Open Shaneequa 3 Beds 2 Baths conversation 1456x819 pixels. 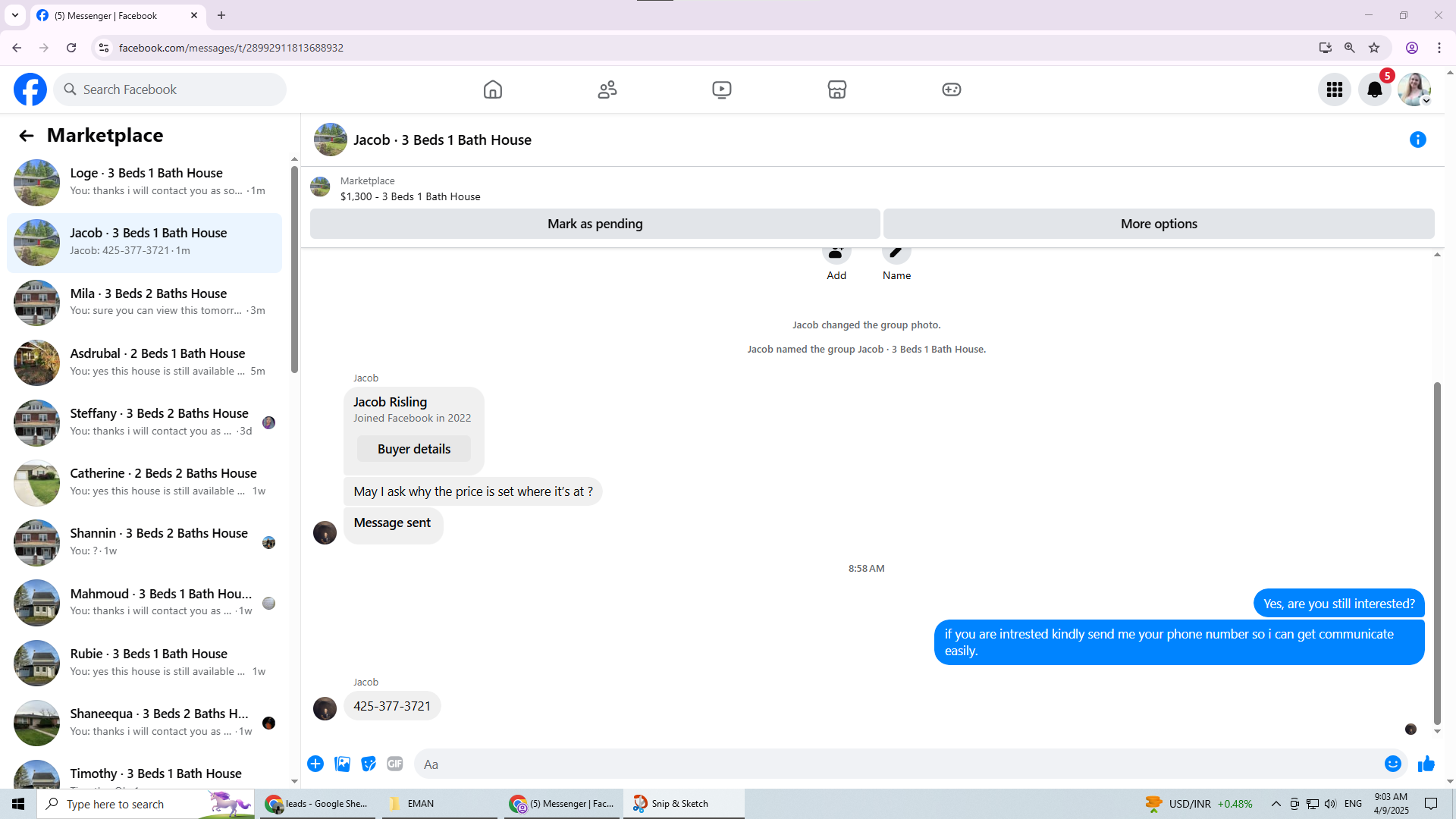144,723
